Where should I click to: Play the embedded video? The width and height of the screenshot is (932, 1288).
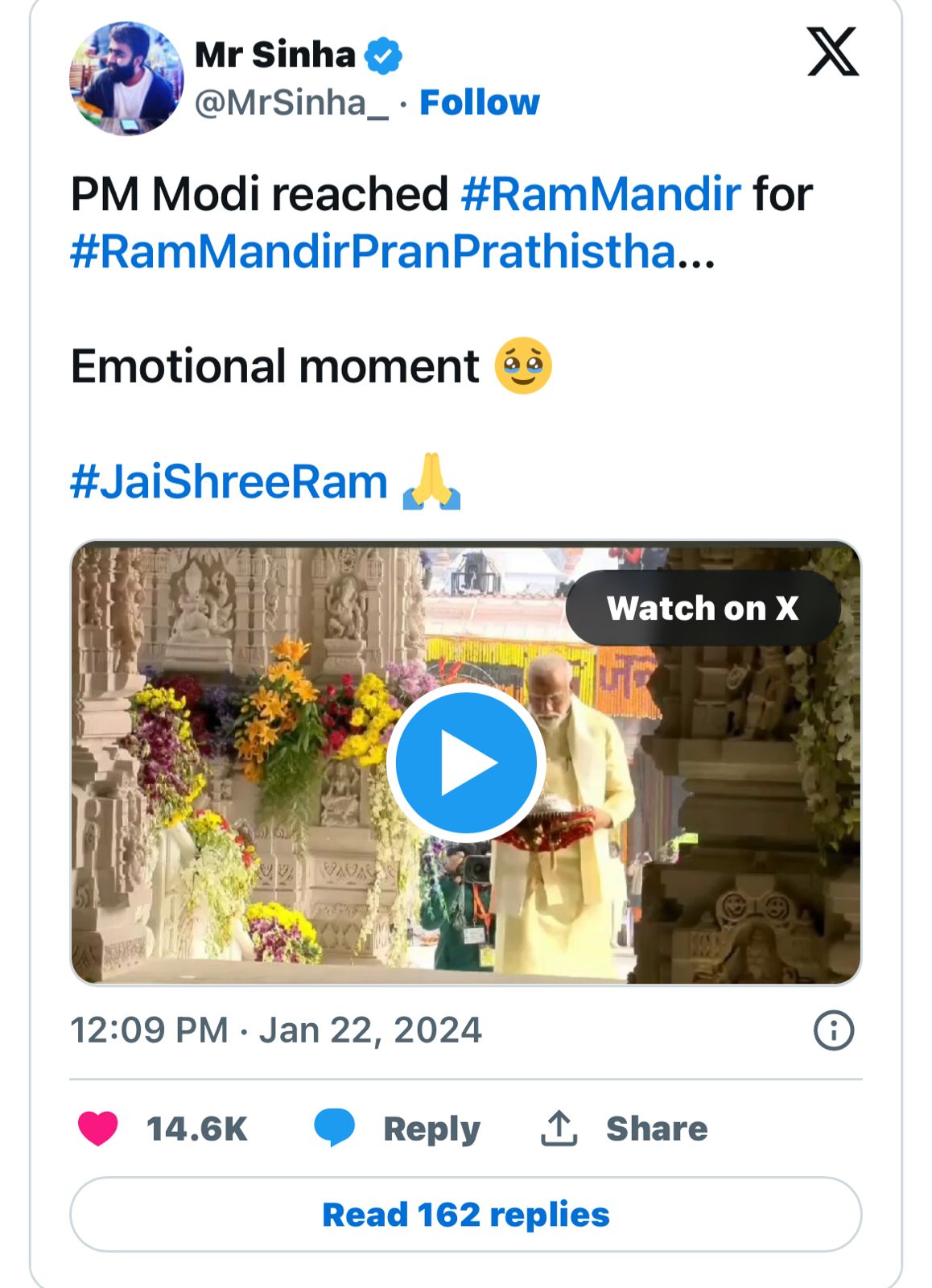[466, 762]
